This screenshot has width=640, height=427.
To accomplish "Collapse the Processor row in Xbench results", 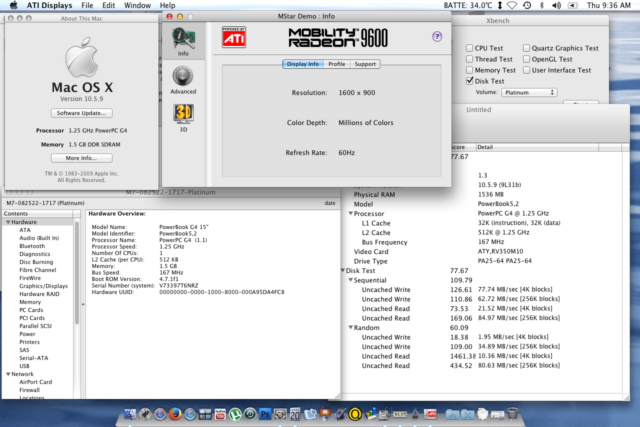I will pyautogui.click(x=350, y=214).
